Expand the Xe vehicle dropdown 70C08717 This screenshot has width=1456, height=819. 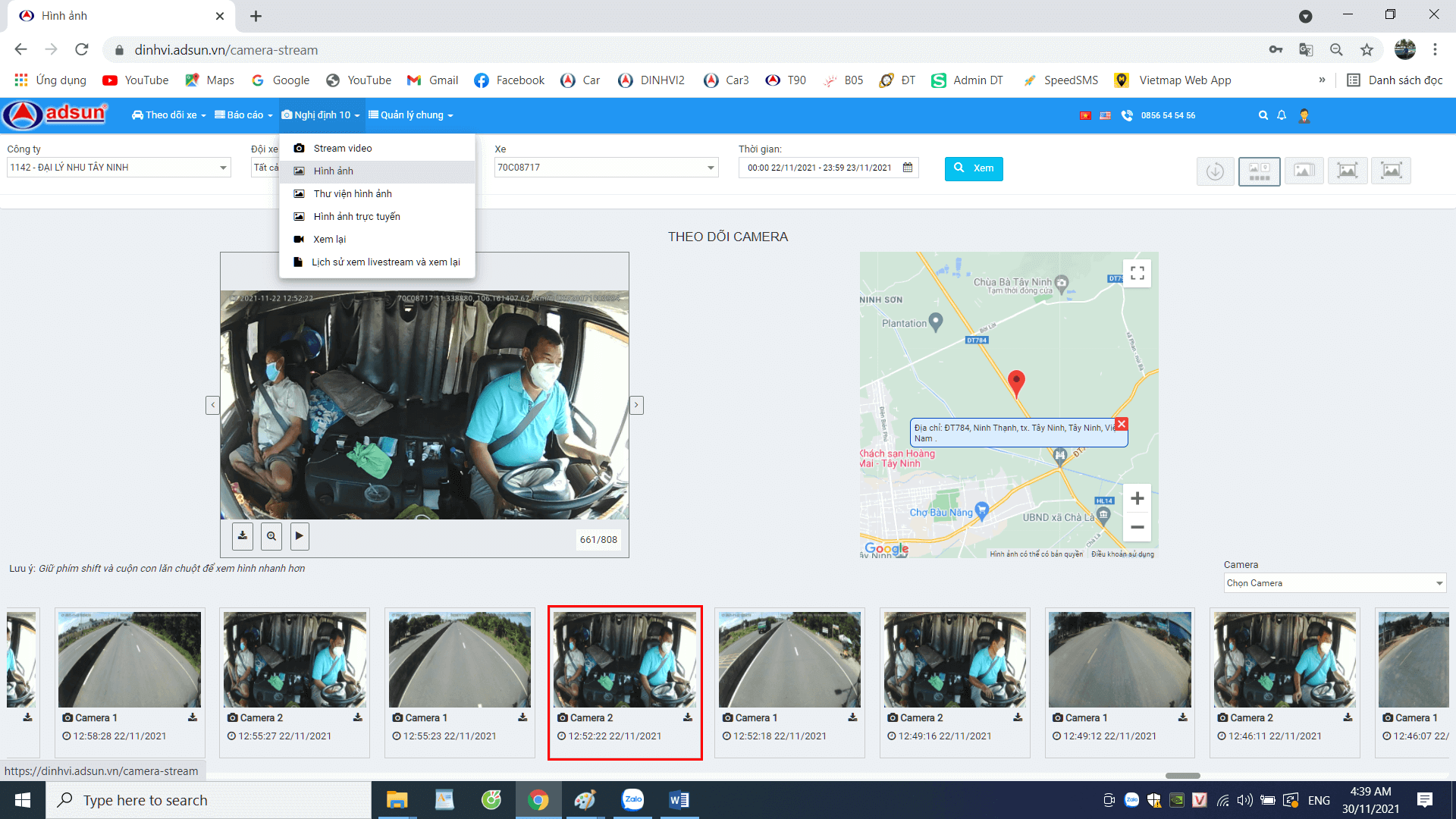tap(605, 168)
